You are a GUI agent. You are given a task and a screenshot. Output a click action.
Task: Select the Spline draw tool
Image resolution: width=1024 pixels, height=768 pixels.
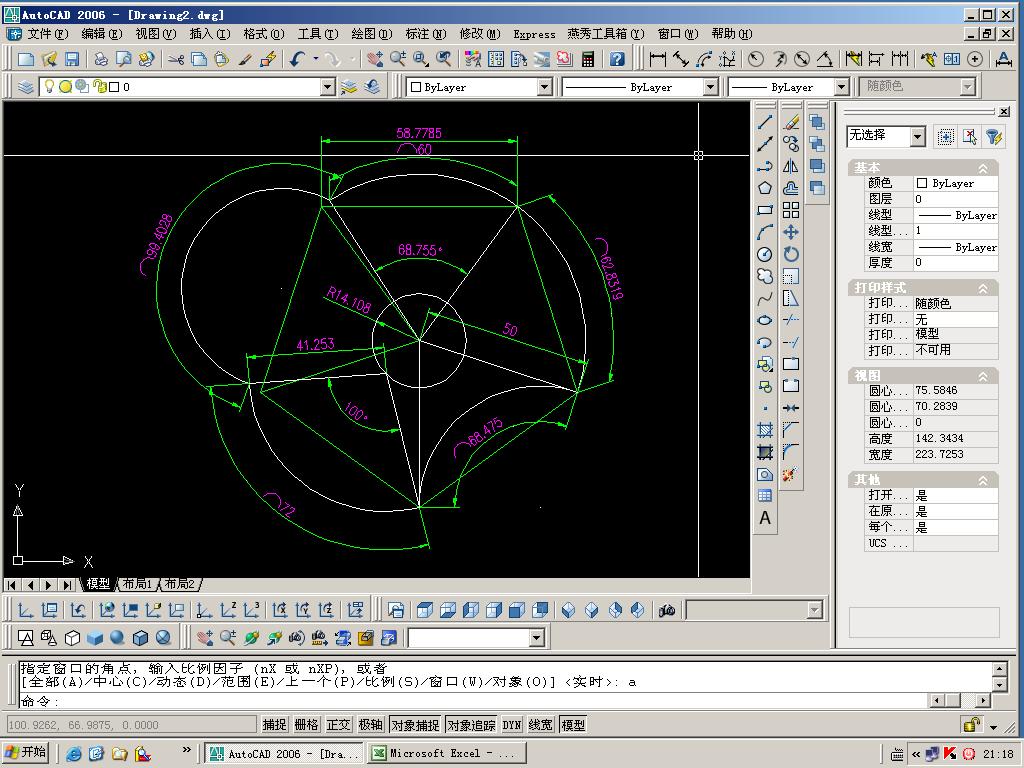[x=765, y=298]
